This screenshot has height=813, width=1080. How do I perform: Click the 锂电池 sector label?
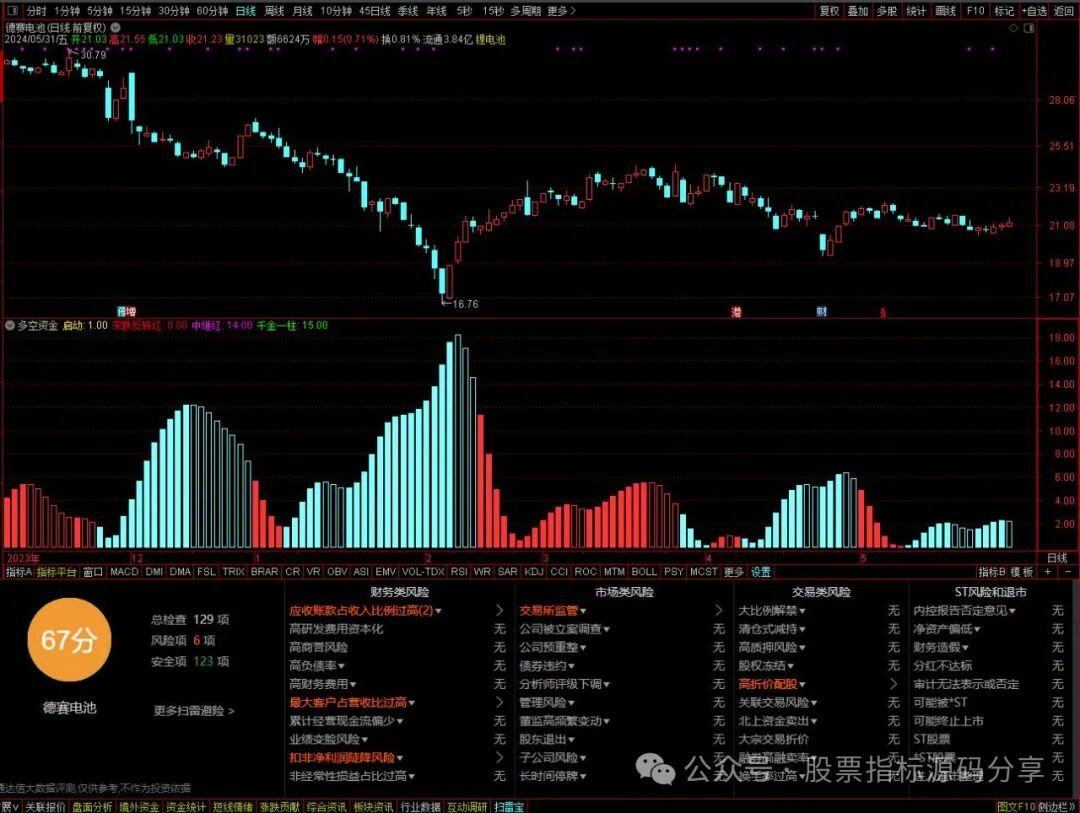coord(490,39)
